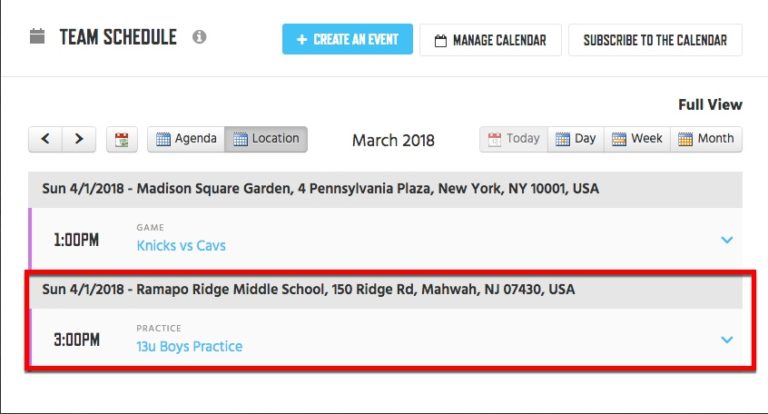Toggle the Location view
Viewport: 768px width, 414px height.
coord(266,139)
